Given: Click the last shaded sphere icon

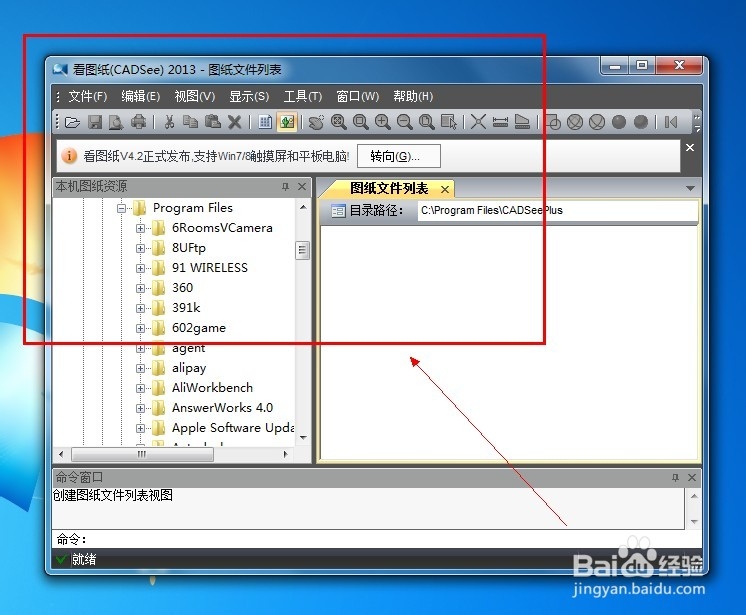Looking at the screenshot, I should tap(641, 122).
